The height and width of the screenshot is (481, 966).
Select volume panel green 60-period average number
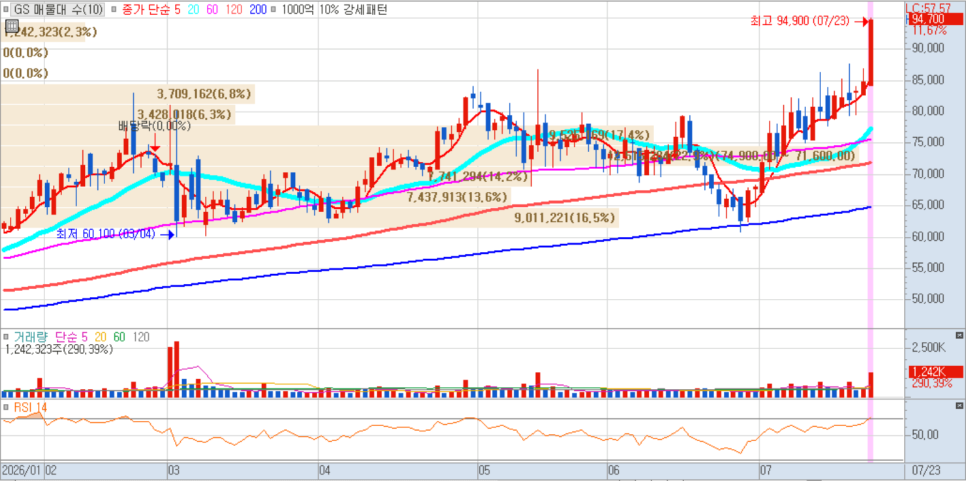120,337
